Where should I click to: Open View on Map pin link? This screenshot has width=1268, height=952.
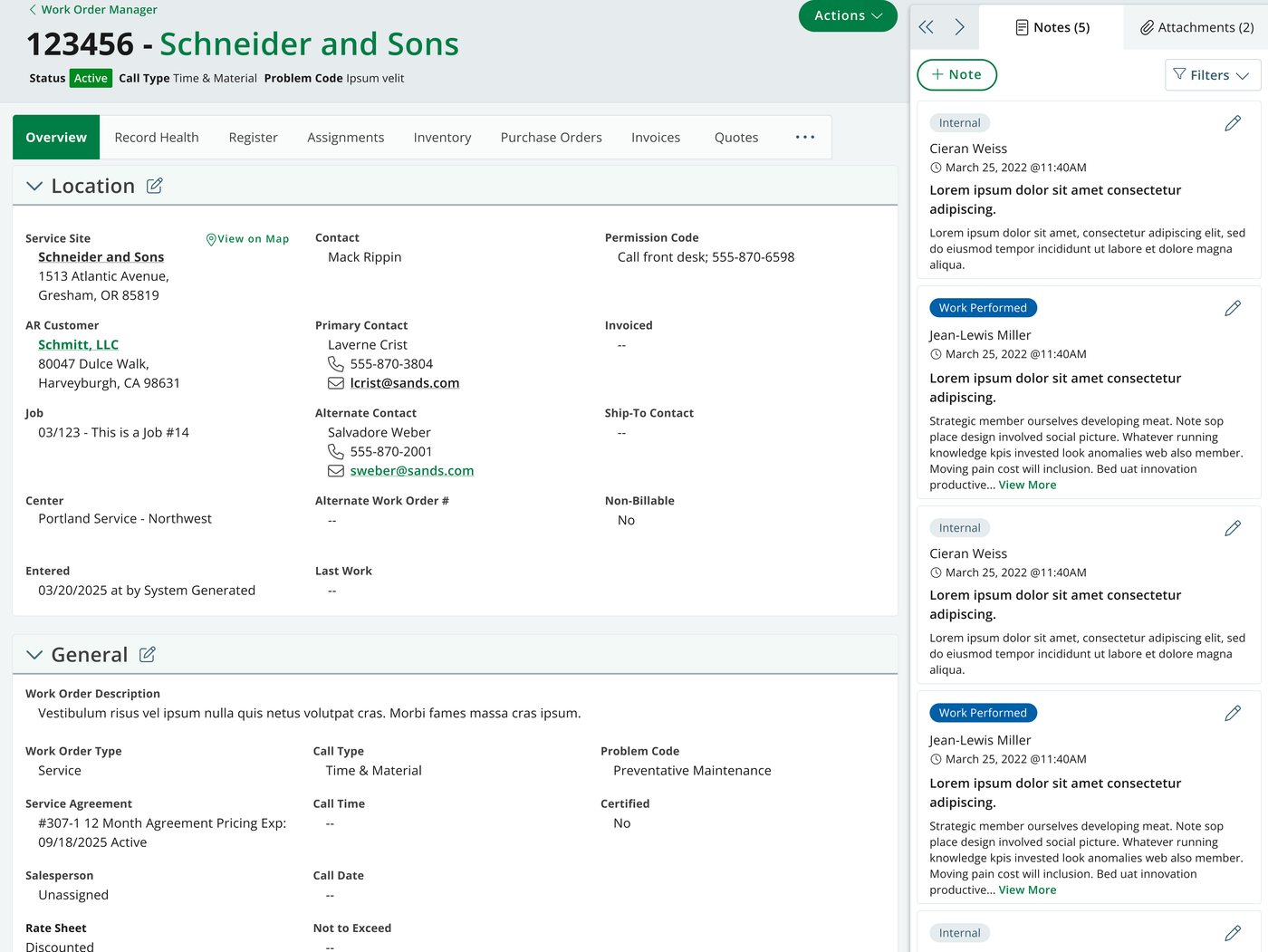[x=247, y=239]
